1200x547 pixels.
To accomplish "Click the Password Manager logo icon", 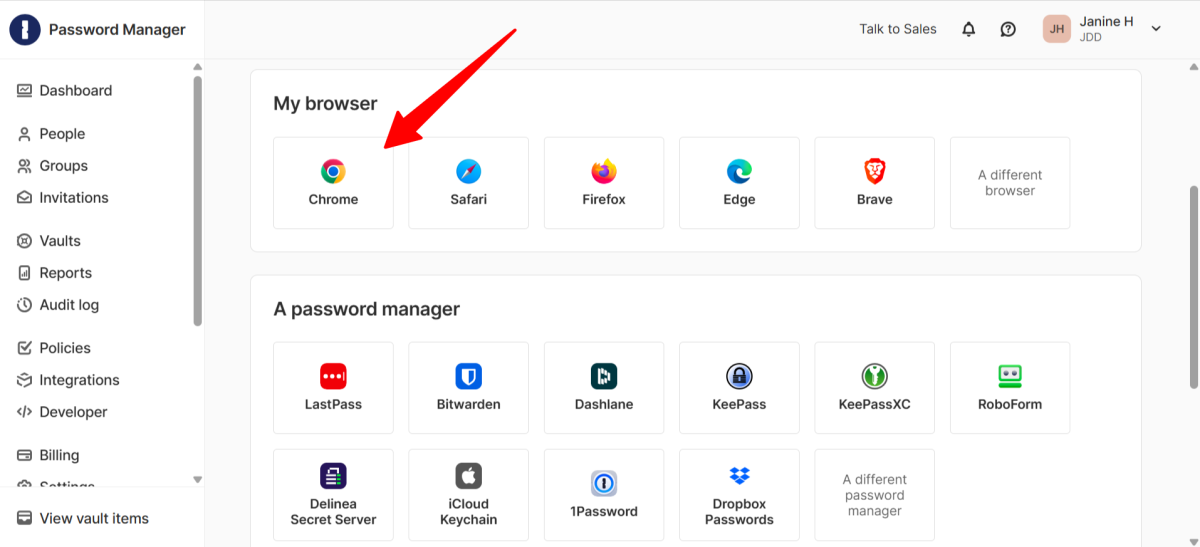I will point(25,30).
